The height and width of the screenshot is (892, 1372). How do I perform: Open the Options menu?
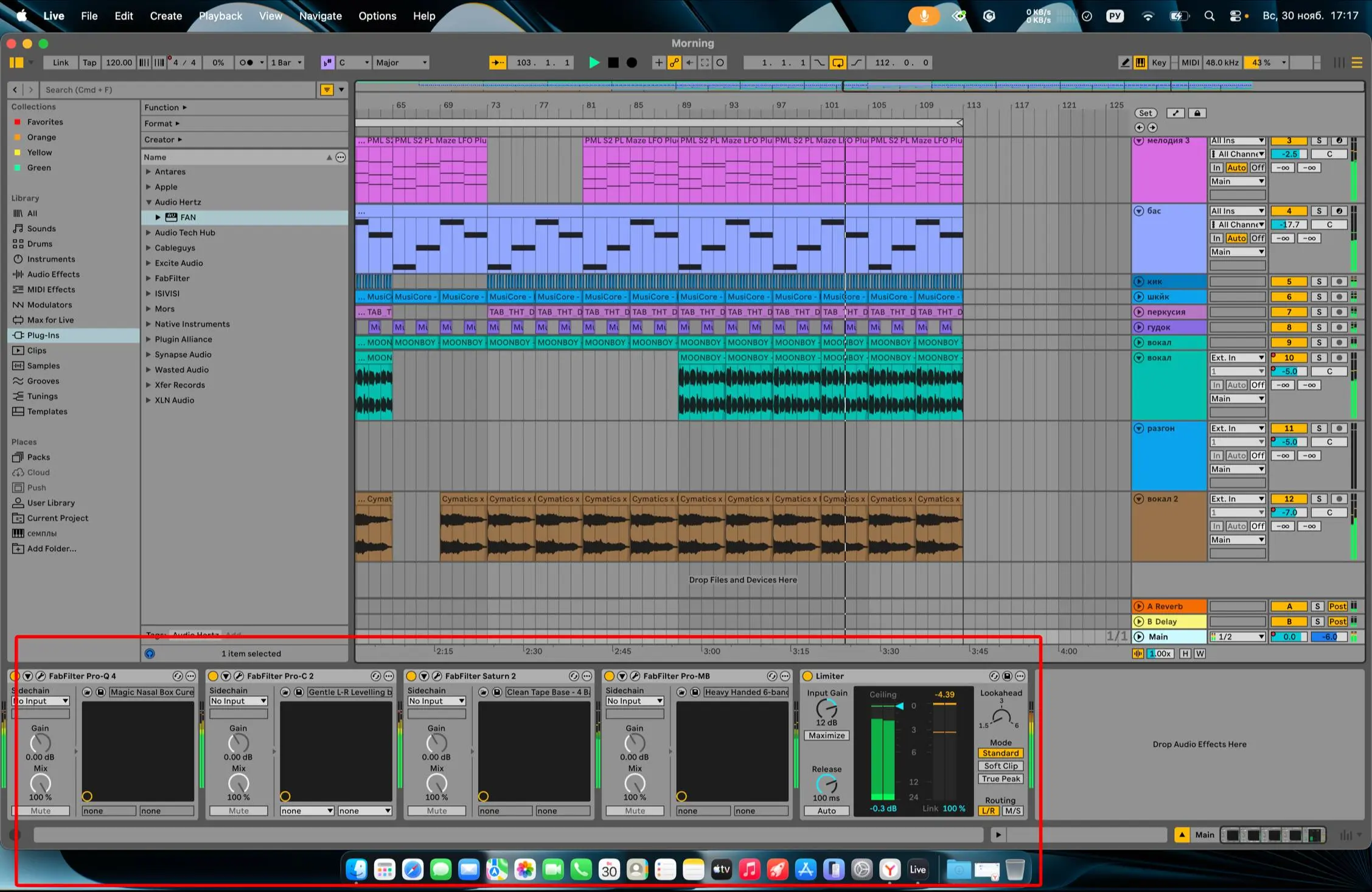coord(377,16)
